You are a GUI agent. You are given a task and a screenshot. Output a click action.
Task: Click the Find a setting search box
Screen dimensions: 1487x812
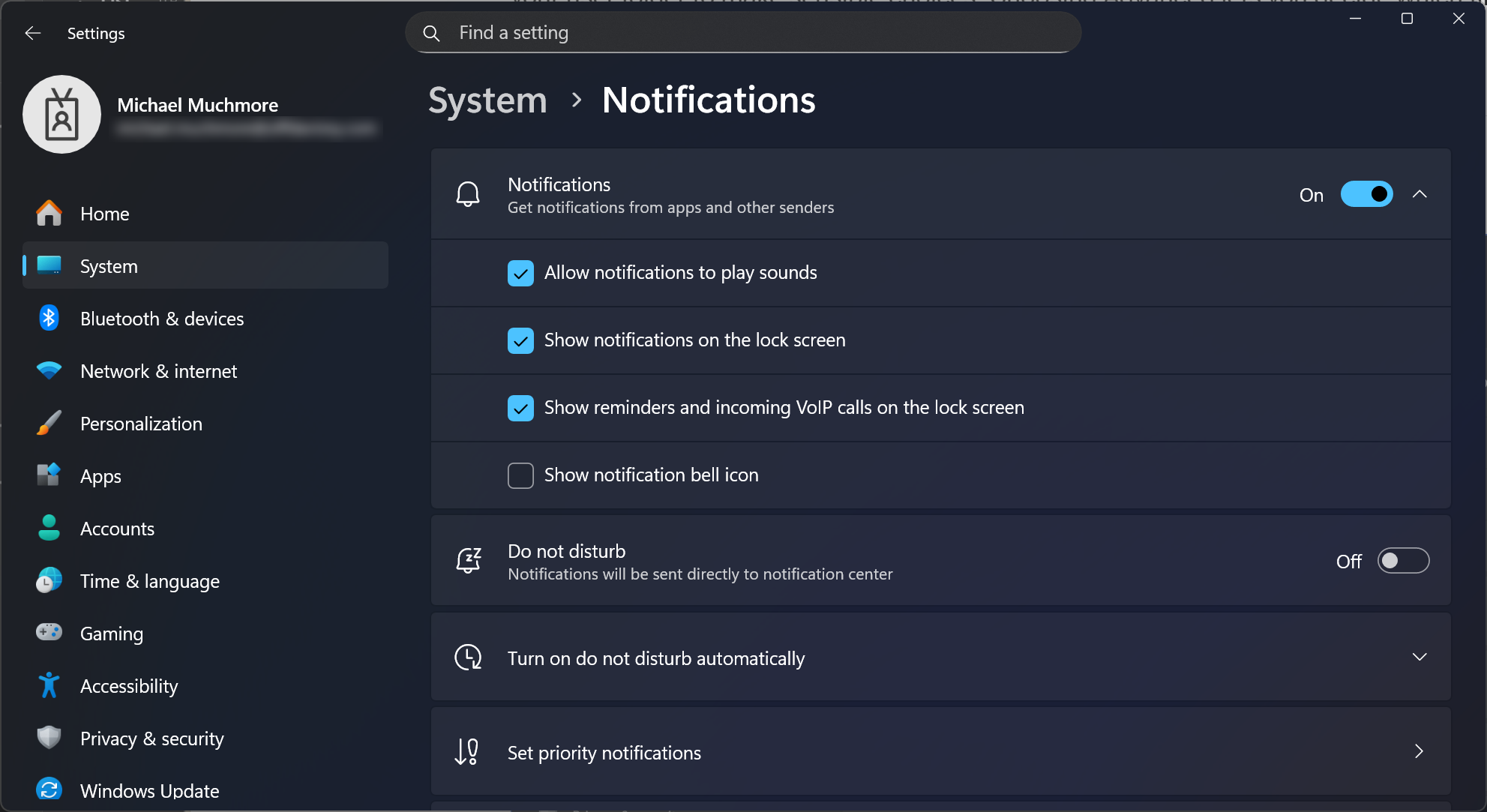(x=742, y=32)
